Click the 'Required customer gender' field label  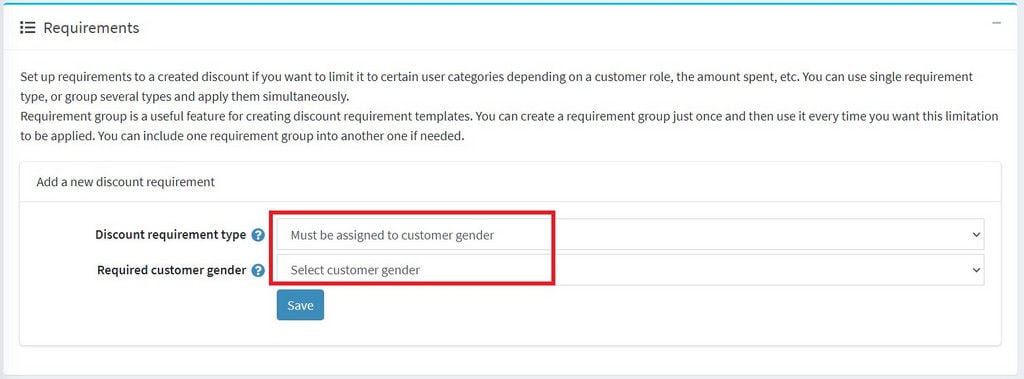(x=172, y=269)
